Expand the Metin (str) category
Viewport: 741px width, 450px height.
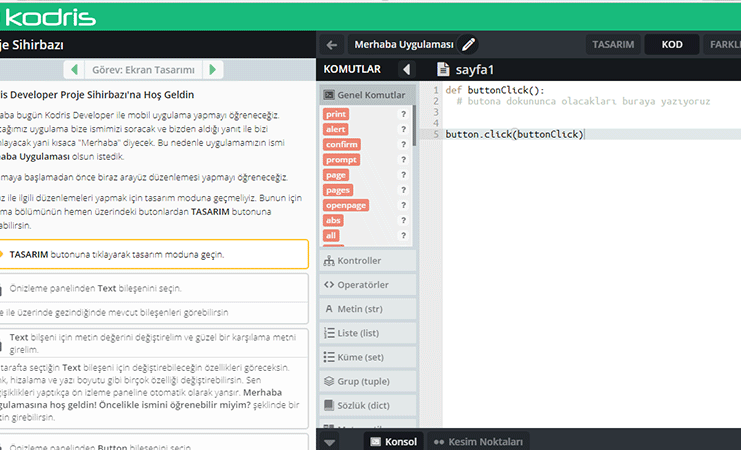368,309
